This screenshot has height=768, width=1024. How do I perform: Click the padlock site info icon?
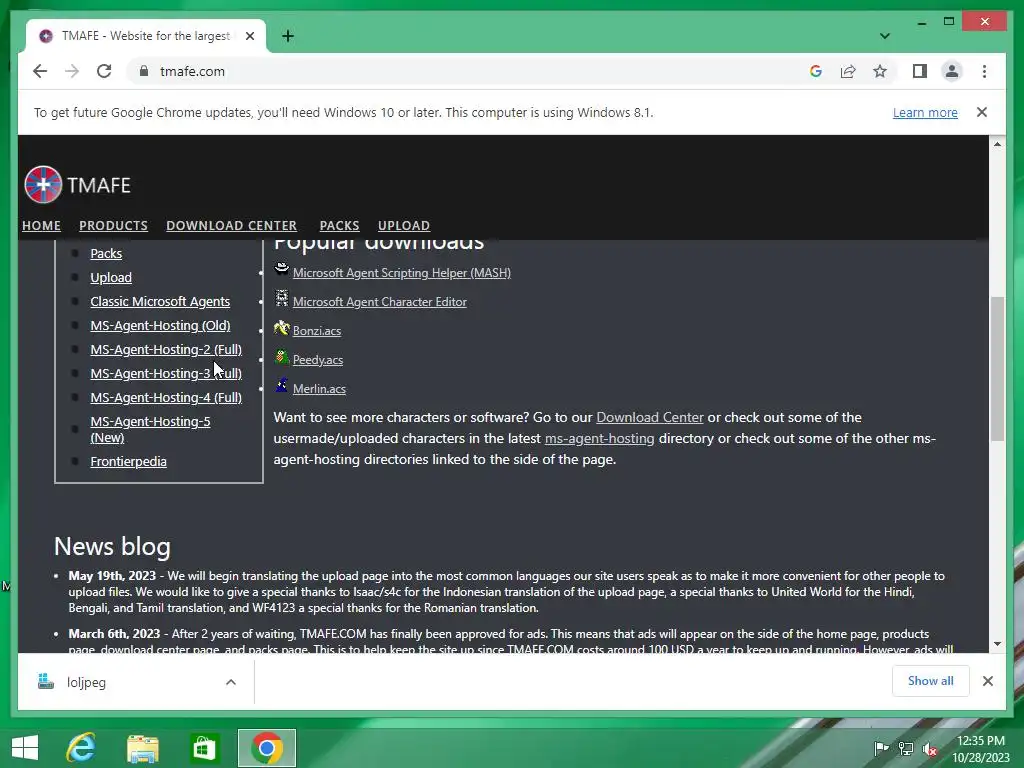pyautogui.click(x=144, y=71)
